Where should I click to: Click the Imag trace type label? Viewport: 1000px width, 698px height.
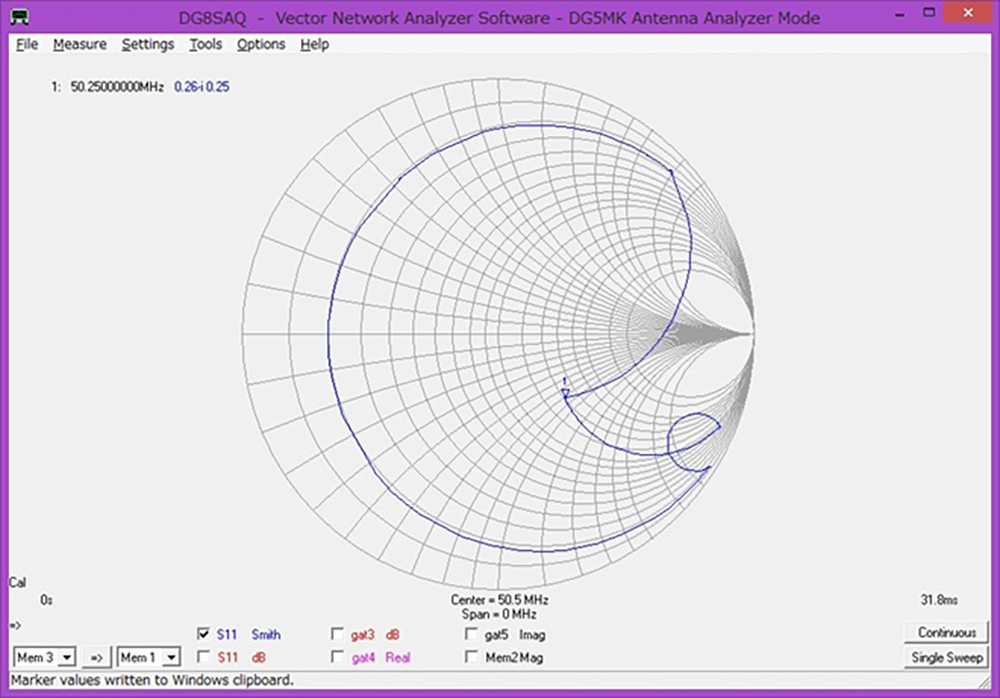point(532,635)
